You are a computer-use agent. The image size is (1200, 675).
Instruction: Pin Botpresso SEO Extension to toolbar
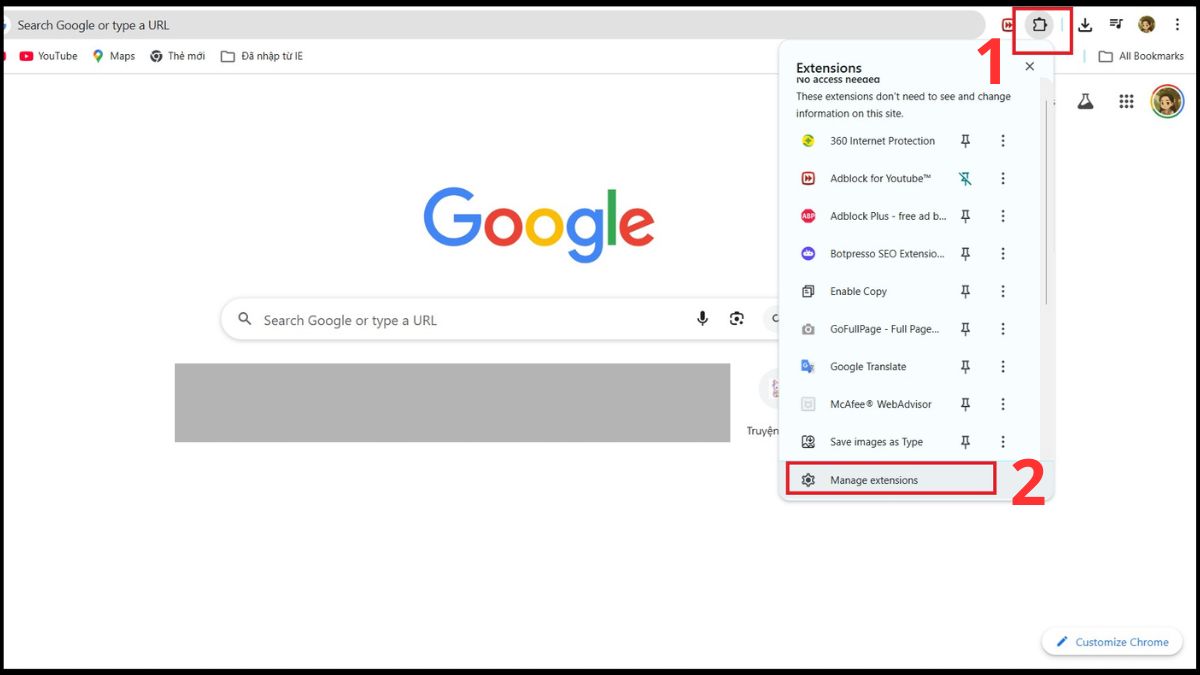[965, 254]
